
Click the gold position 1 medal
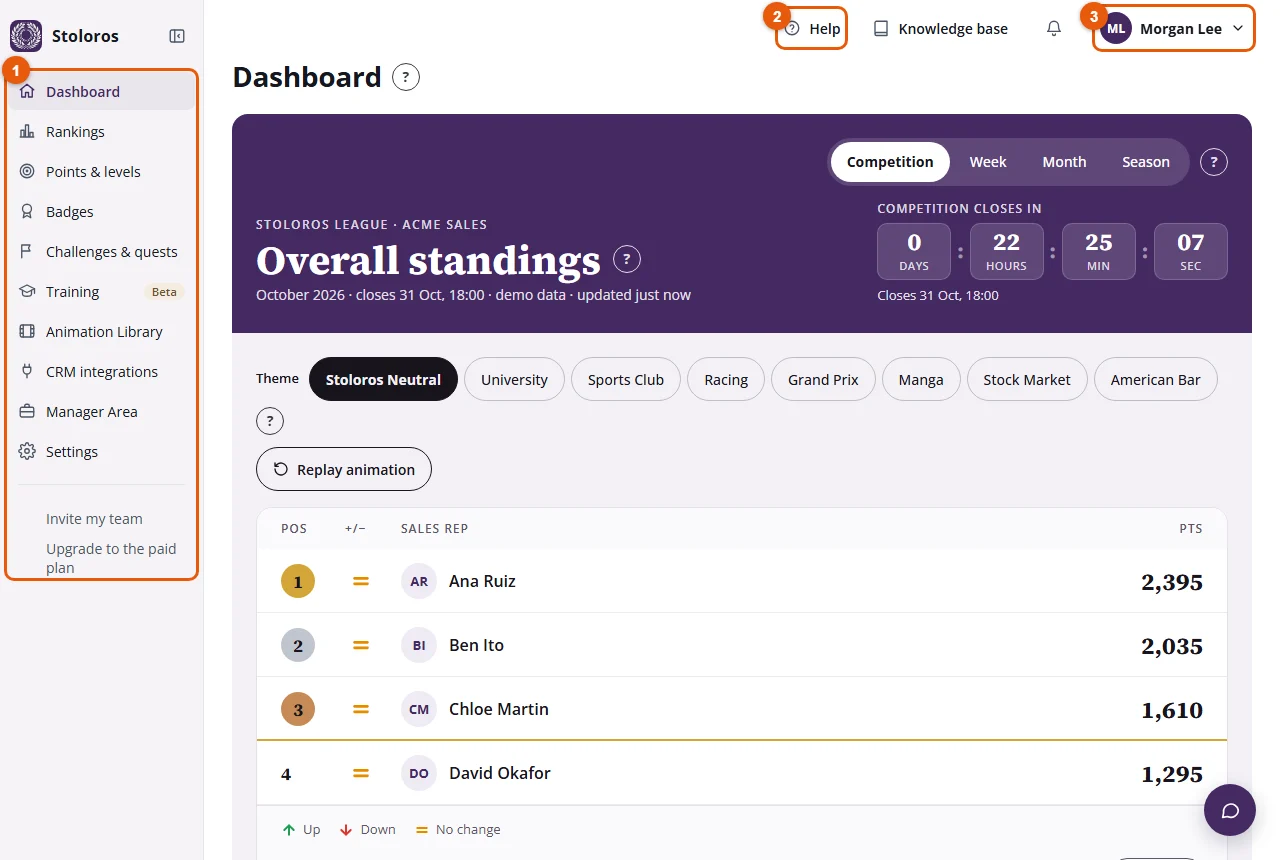coord(298,581)
